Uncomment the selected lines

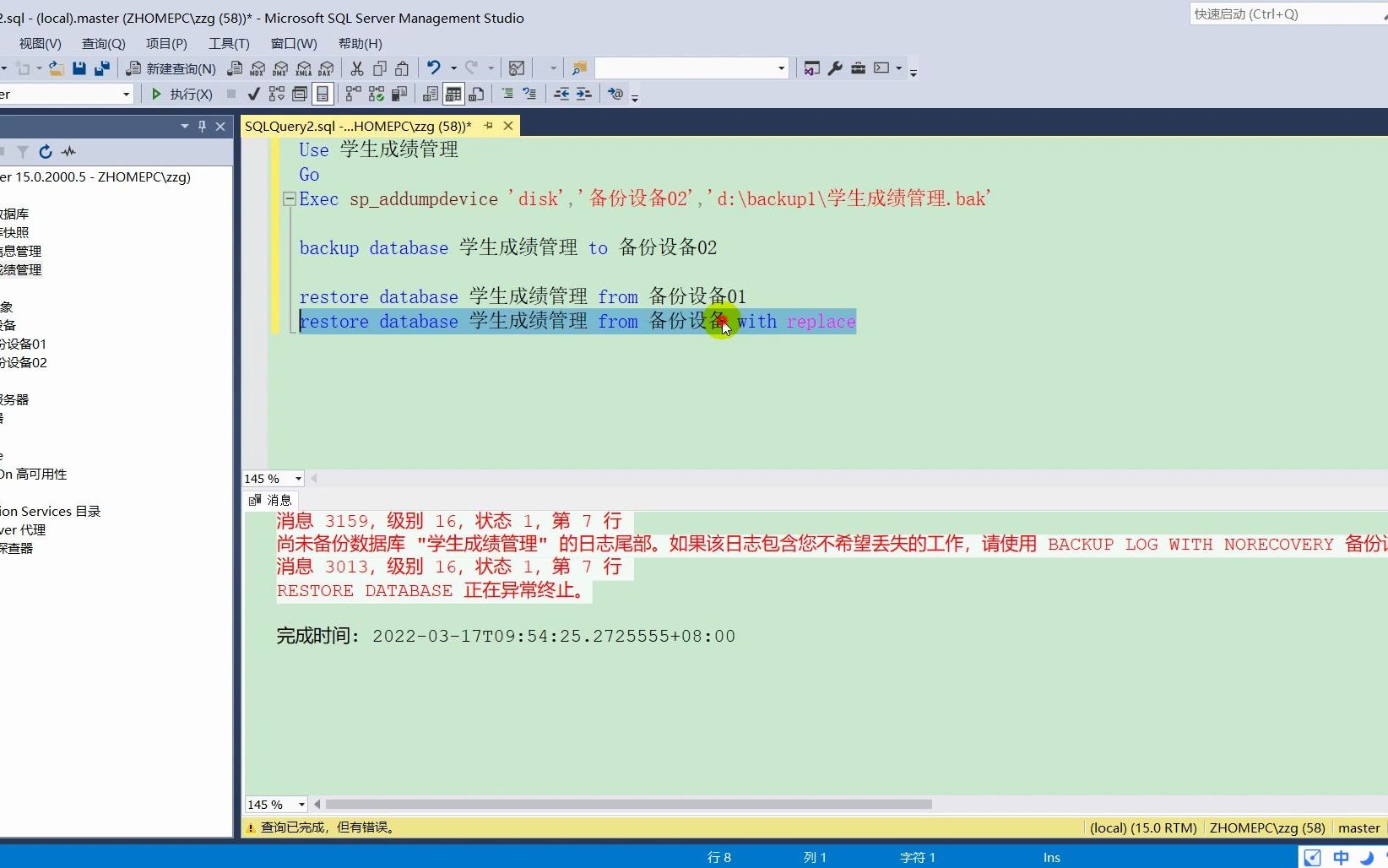tap(529, 94)
